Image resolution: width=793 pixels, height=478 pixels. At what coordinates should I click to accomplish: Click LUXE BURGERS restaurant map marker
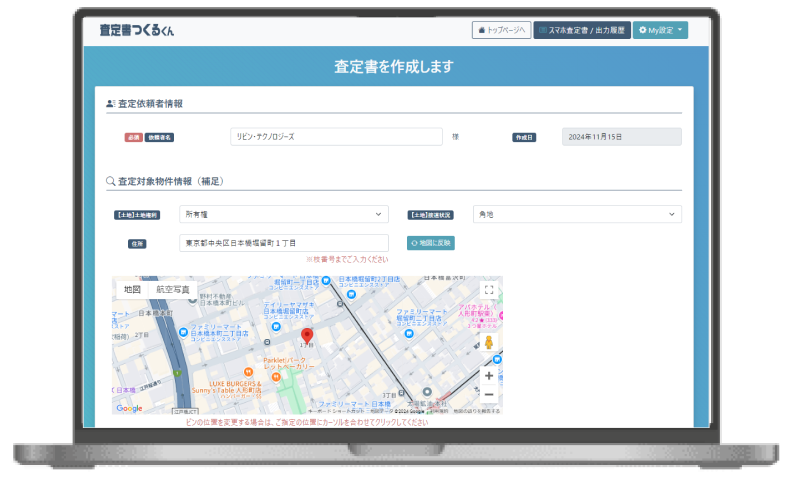click(x=248, y=372)
